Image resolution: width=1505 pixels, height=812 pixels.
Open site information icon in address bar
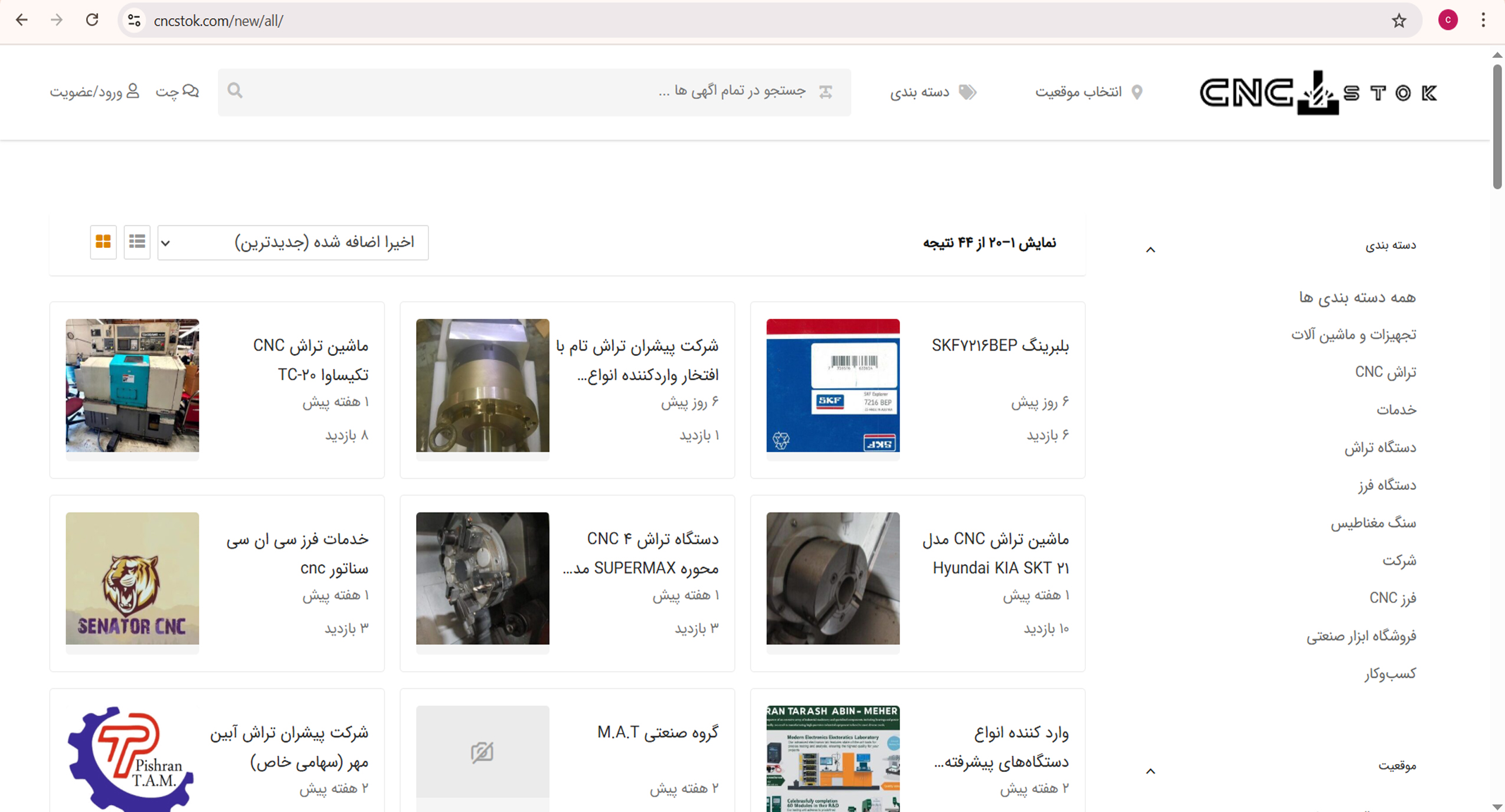(x=135, y=21)
